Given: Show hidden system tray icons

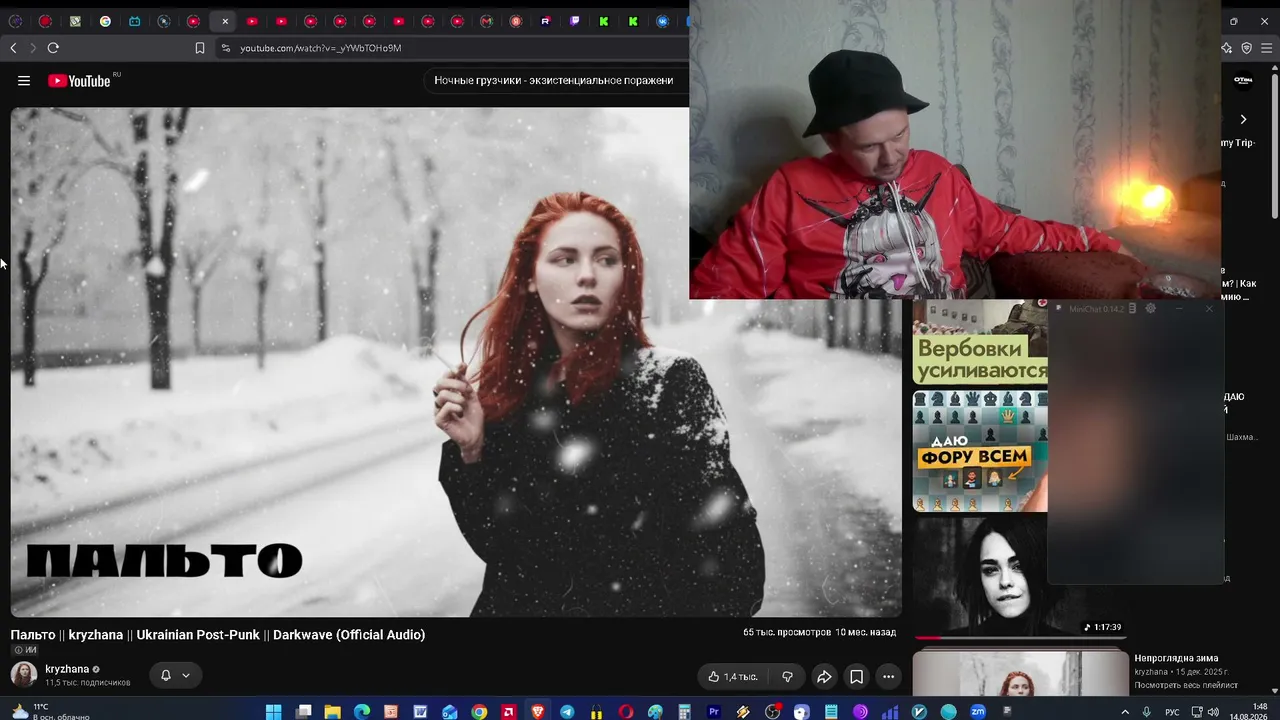Looking at the screenshot, I should click(1125, 712).
